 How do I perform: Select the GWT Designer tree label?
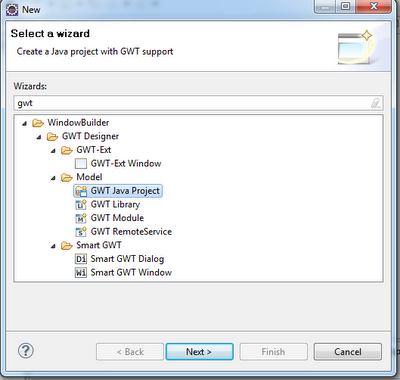tap(90, 136)
